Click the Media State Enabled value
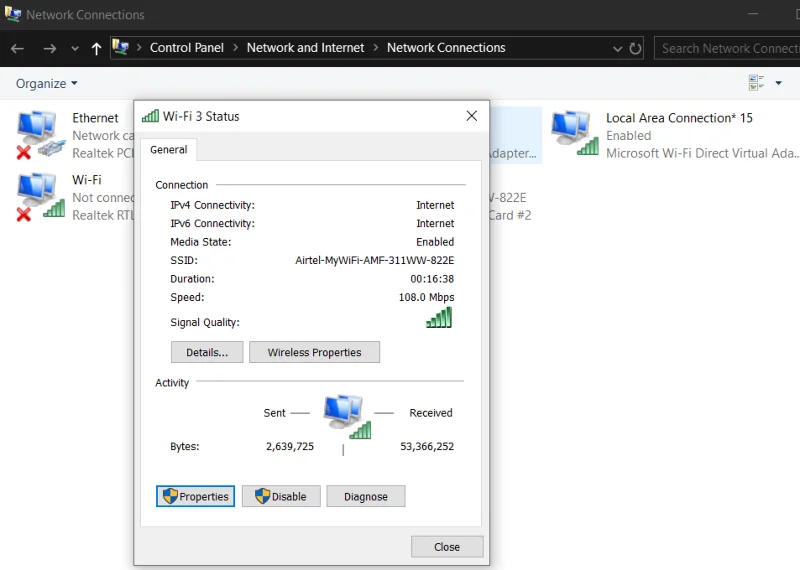800x570 pixels. pos(435,242)
